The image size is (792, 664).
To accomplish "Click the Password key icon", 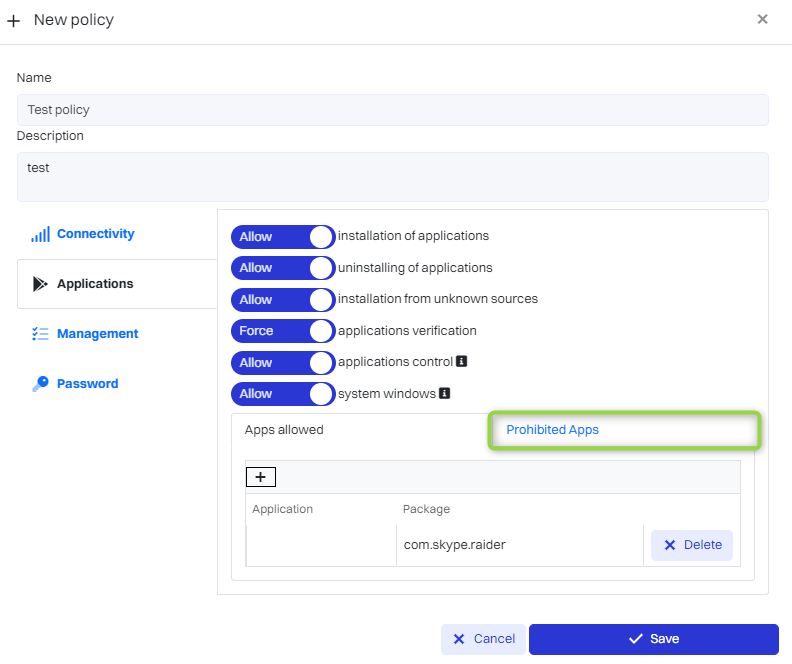I will pyautogui.click(x=40, y=384).
